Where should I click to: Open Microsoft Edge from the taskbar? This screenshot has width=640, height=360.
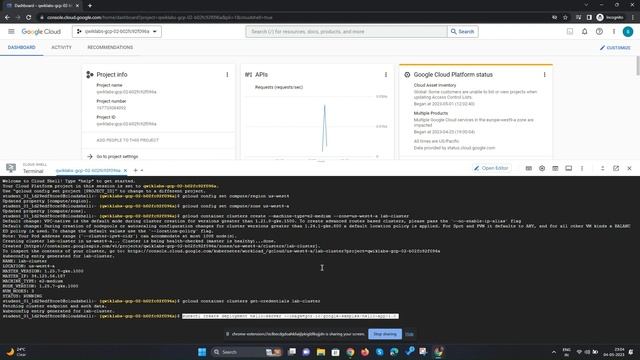click(394, 352)
